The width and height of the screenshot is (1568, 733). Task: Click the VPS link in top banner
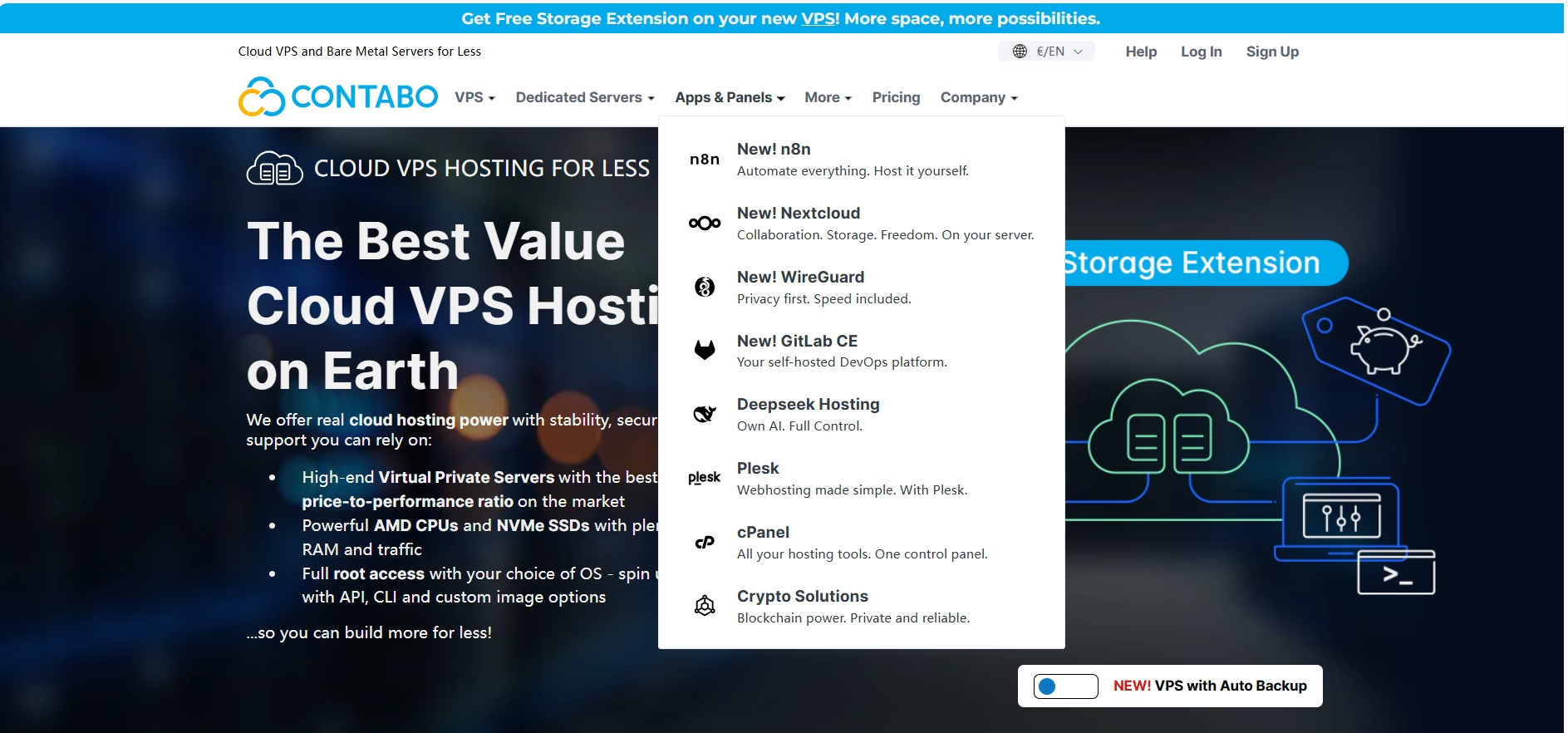click(x=818, y=18)
